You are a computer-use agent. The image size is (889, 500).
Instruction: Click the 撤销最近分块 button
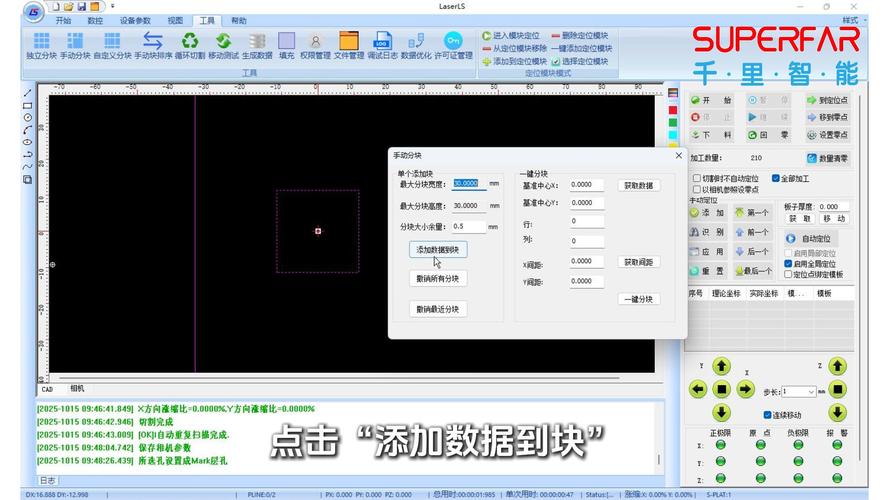[x=438, y=309]
